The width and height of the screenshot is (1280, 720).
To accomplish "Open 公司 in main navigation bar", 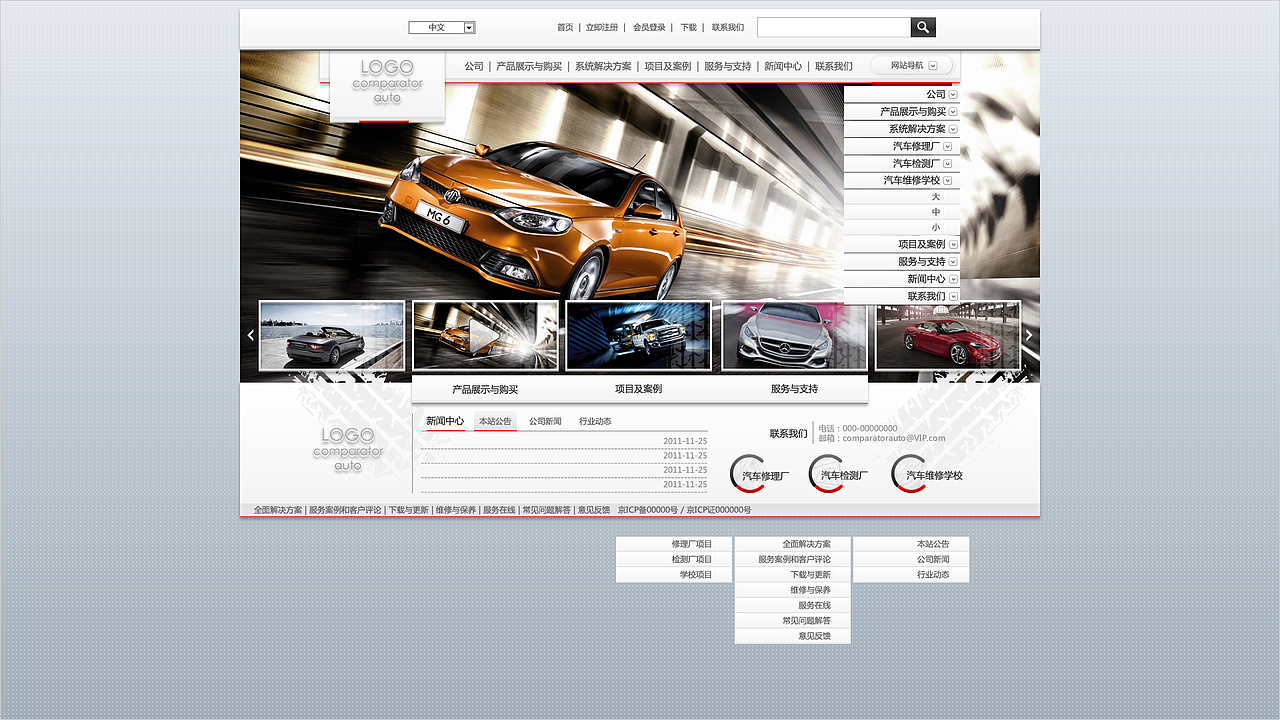I will tap(474, 67).
